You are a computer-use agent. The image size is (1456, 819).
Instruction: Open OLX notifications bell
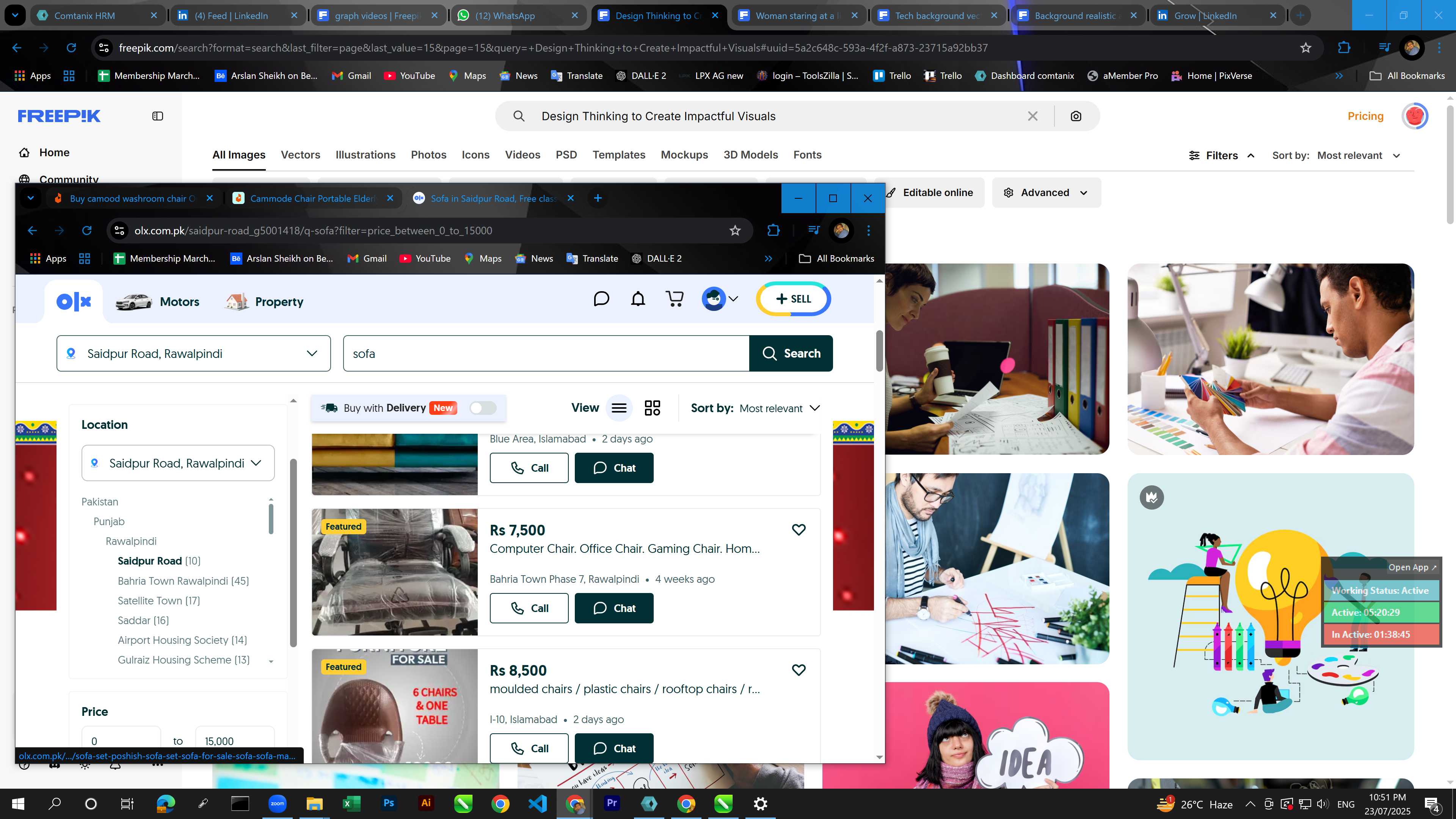pos(638,298)
